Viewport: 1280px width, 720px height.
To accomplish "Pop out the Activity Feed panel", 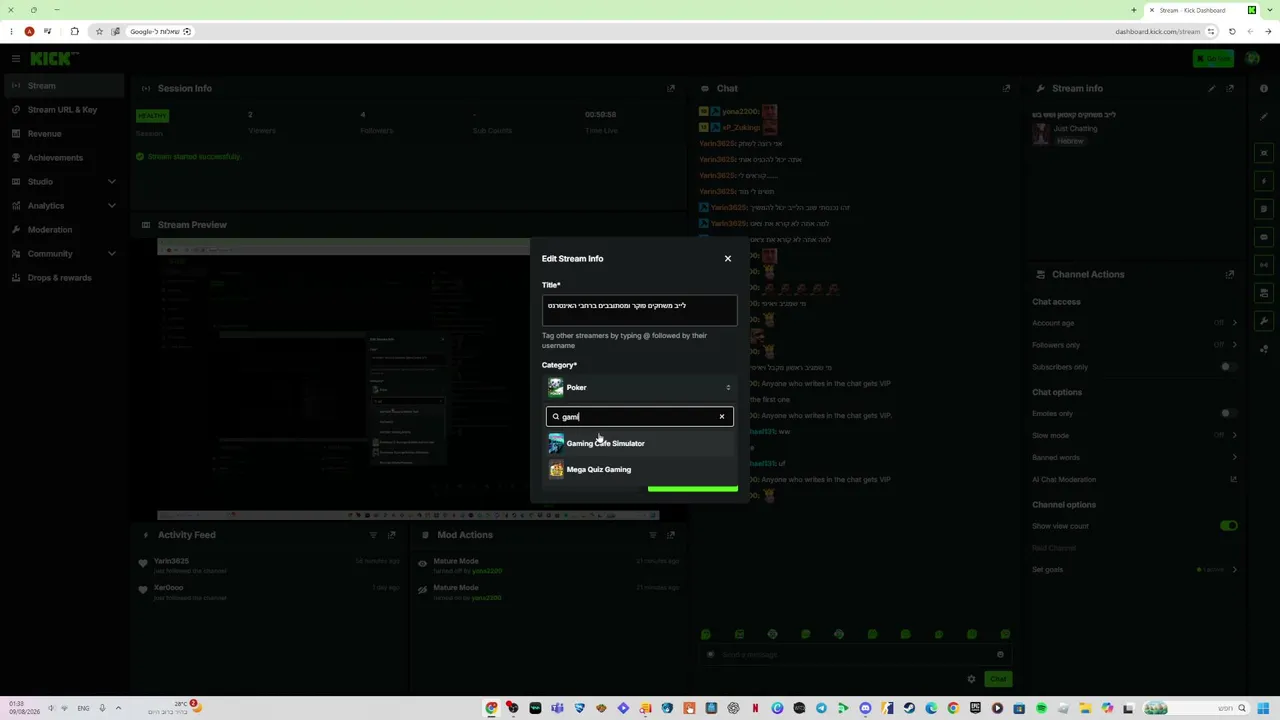I will [391, 535].
